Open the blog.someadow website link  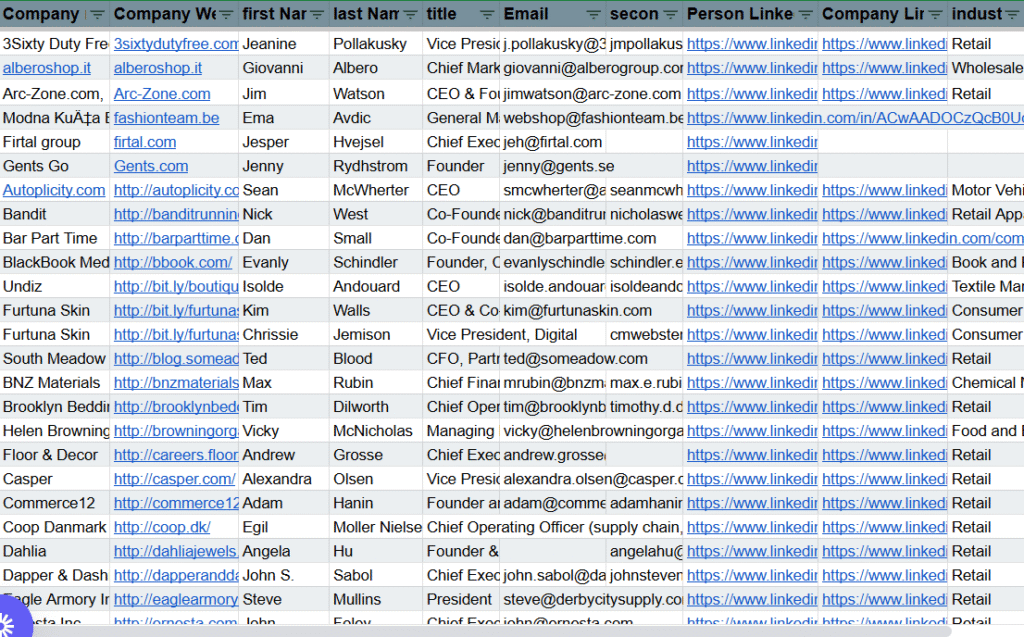176,359
